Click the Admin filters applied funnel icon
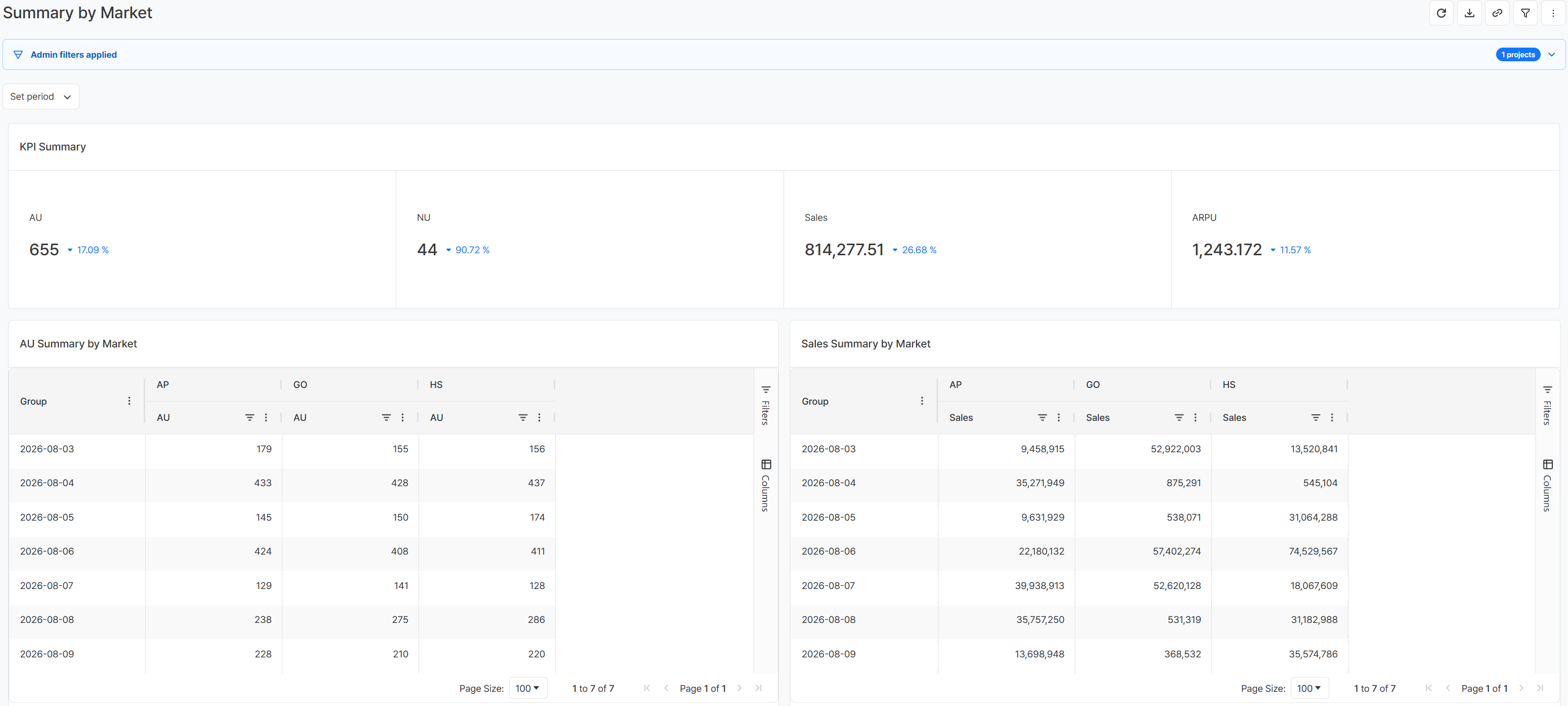The width and height of the screenshot is (1568, 706). [x=18, y=55]
